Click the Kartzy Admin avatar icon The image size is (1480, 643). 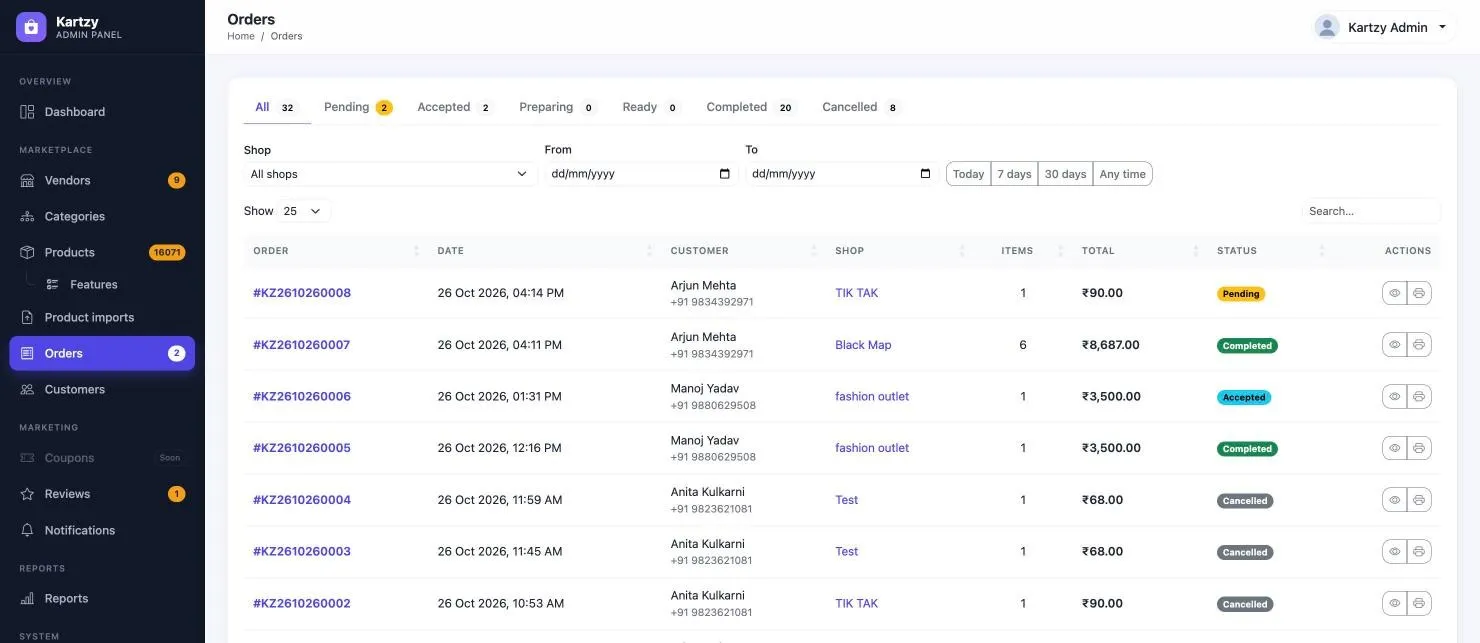1327,27
